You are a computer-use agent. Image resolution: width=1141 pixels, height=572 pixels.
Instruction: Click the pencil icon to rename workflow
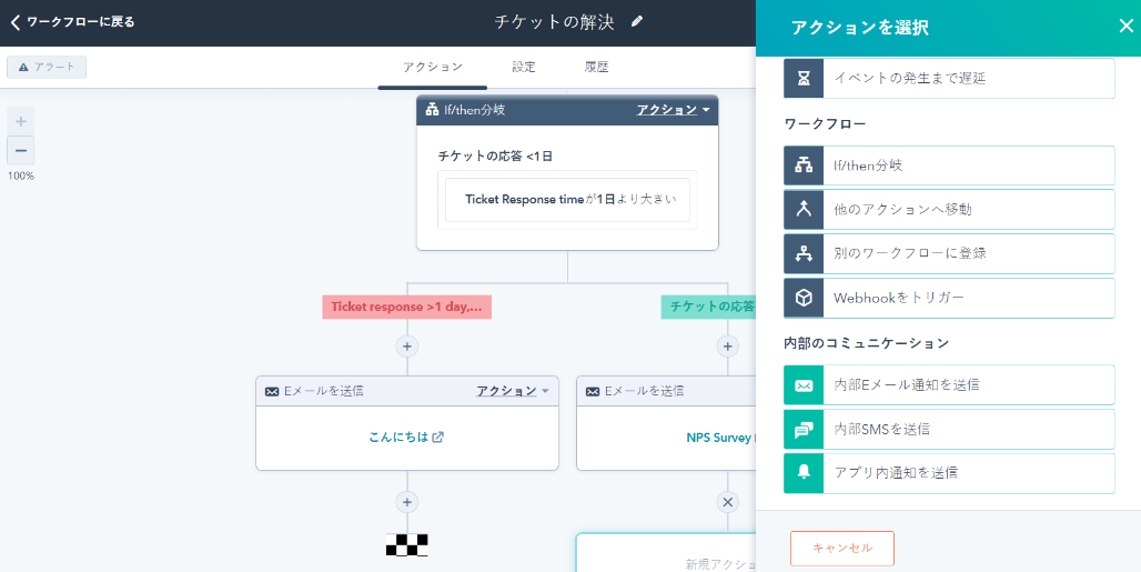[637, 21]
